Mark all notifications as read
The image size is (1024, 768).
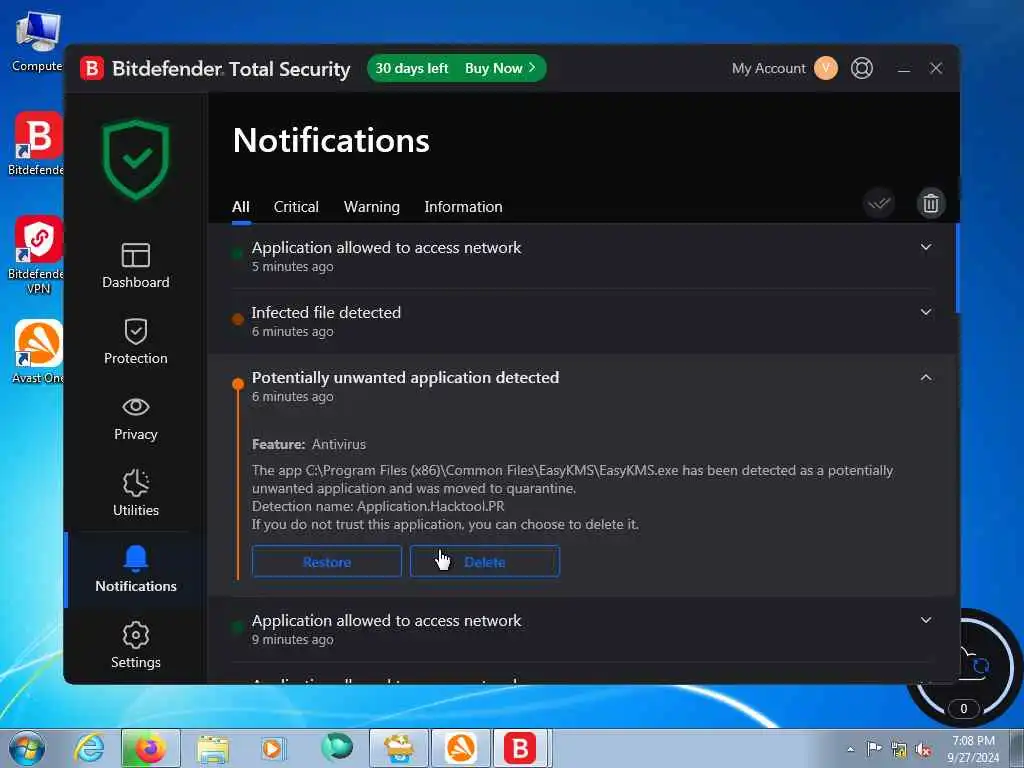click(x=879, y=203)
